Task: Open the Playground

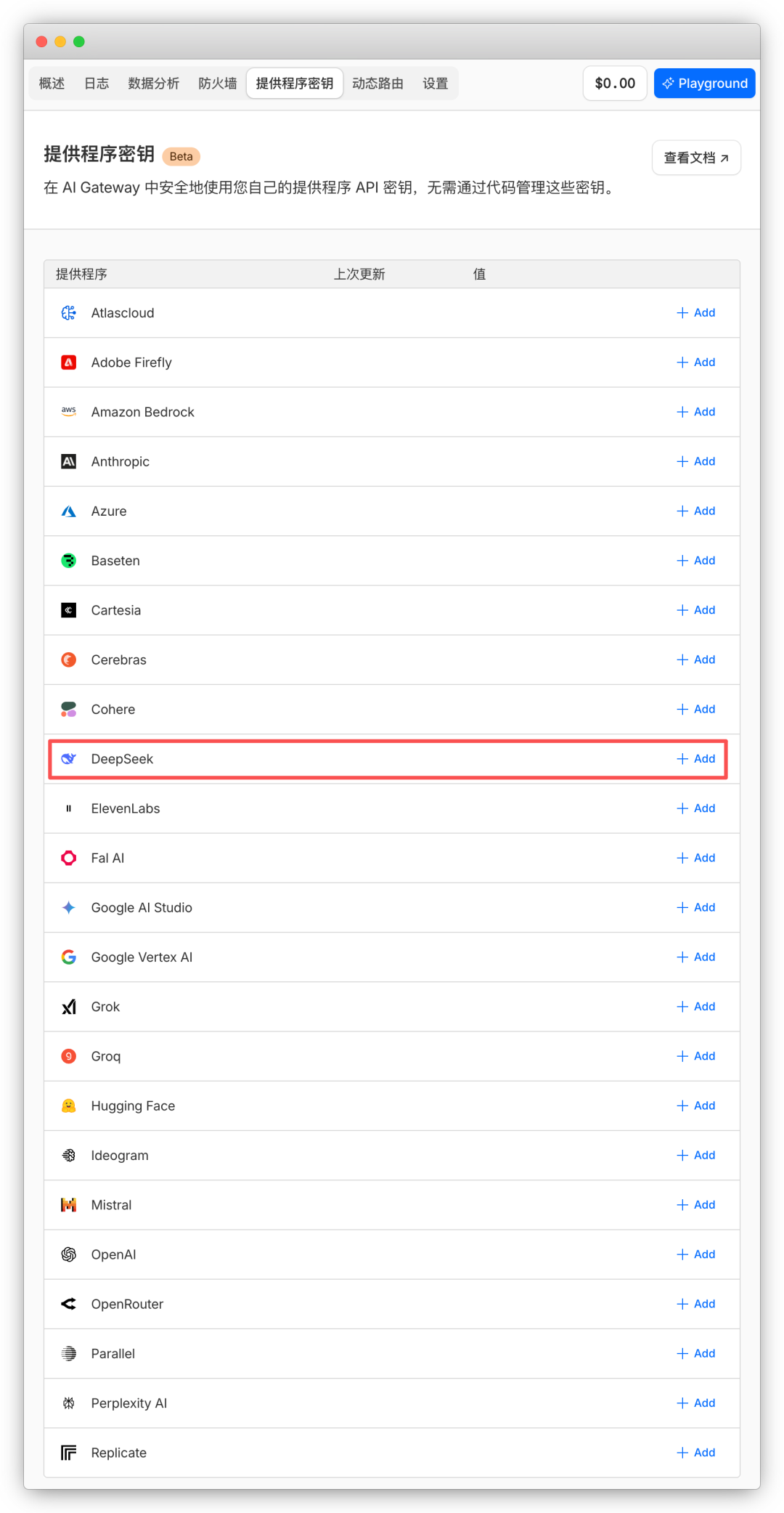Action: [x=703, y=83]
